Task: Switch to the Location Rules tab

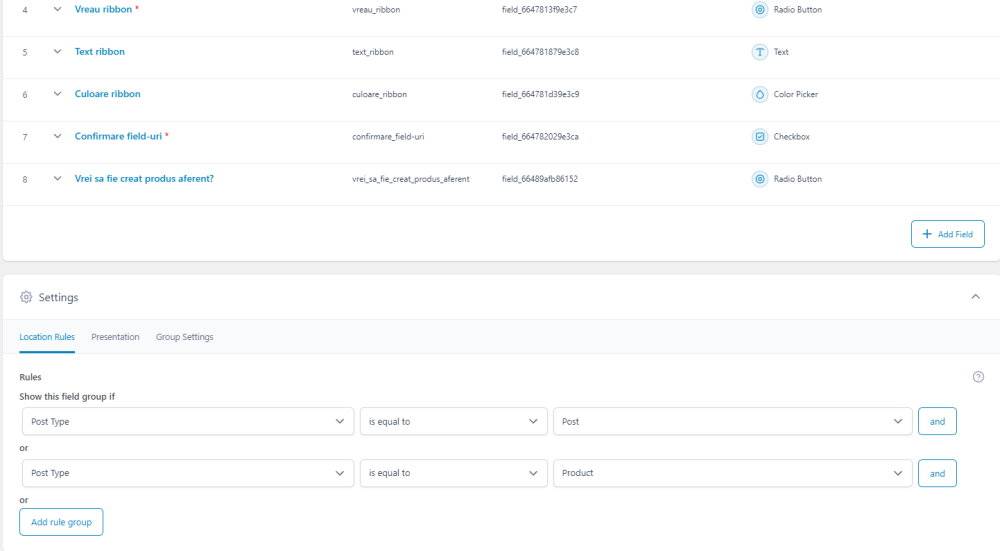Action: click(47, 337)
